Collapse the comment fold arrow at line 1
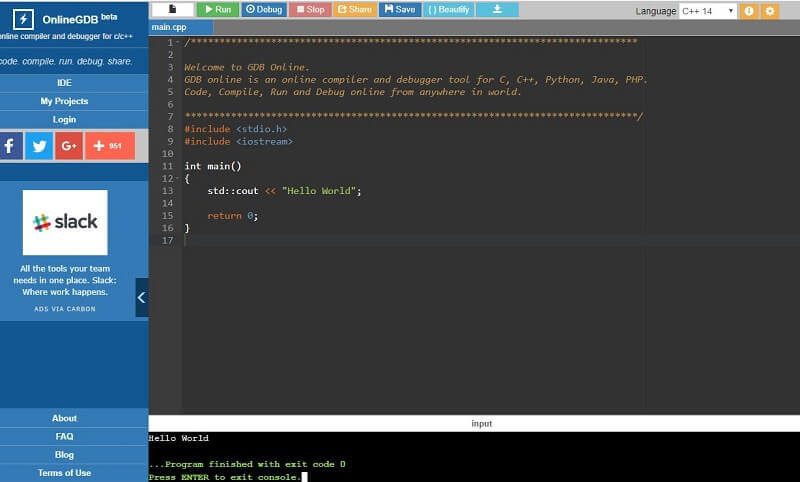The image size is (800, 482). pos(178,42)
